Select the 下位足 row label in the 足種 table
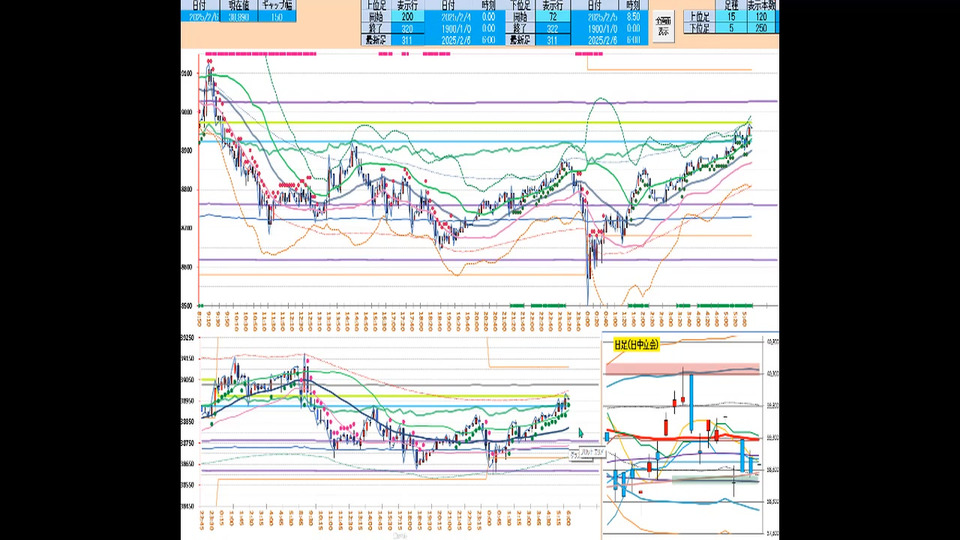 point(699,28)
